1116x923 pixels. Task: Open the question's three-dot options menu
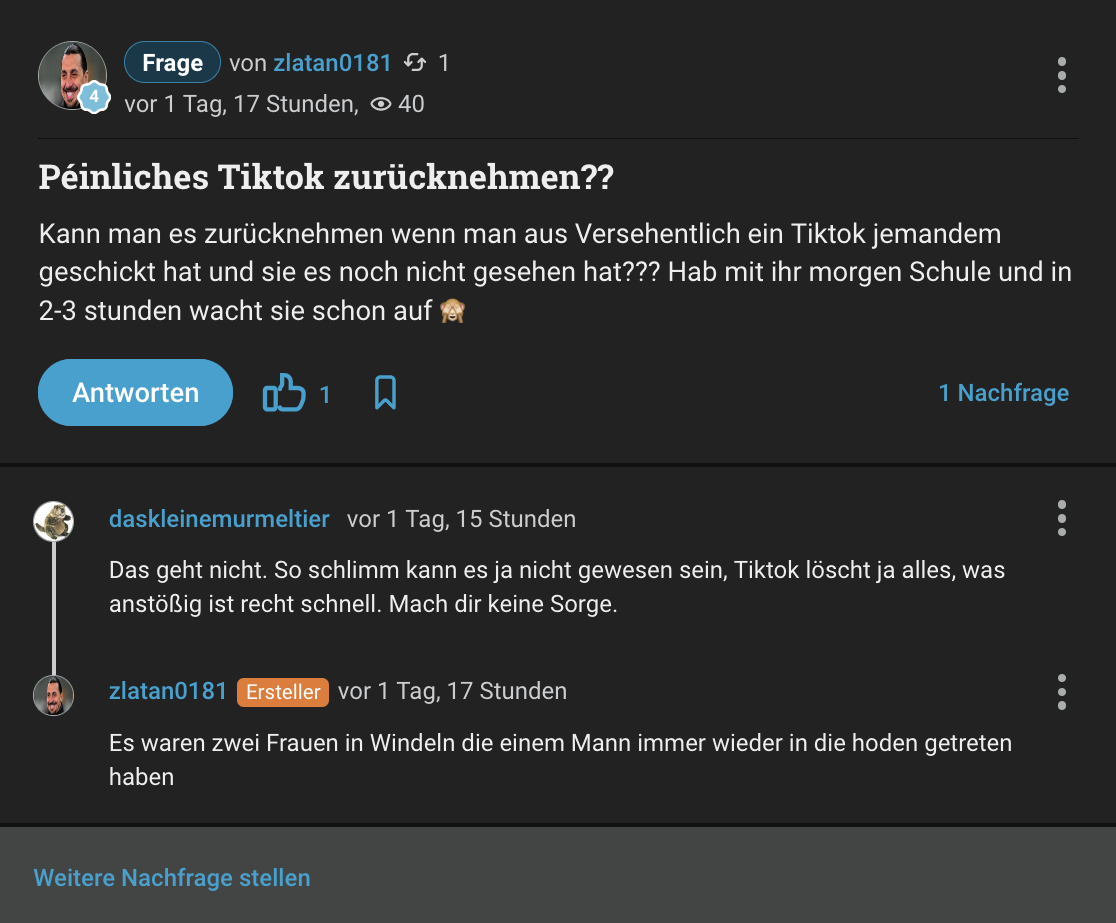click(1061, 75)
